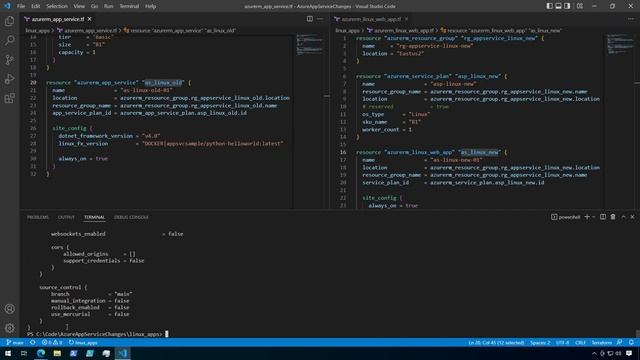Kill the terminal with trash icon
This screenshot has height=360, width=640.
click(x=613, y=217)
